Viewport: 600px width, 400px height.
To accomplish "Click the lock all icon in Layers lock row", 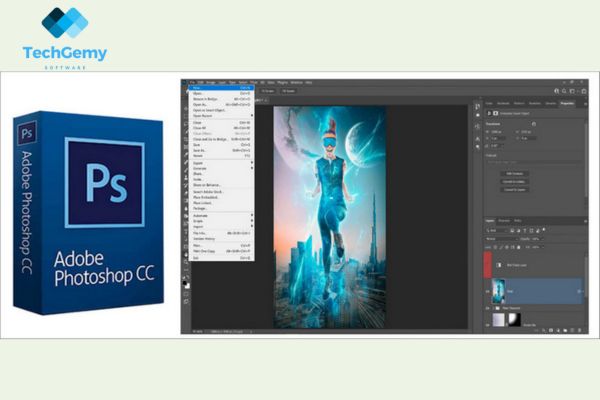I will click(518, 247).
